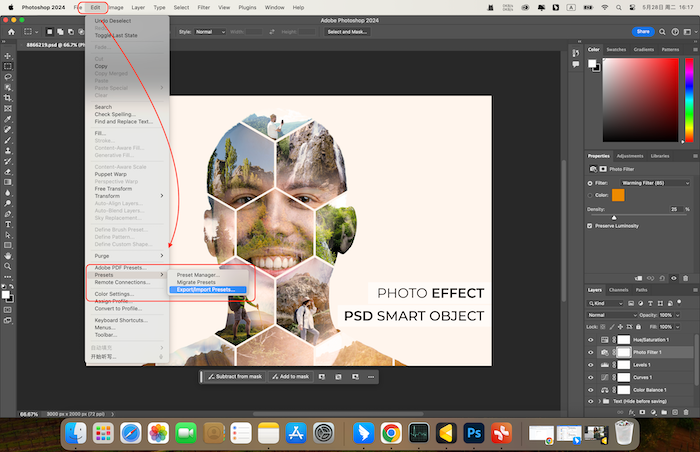Switch to the Adjustments tab
The height and width of the screenshot is (452, 700).
pyautogui.click(x=630, y=156)
